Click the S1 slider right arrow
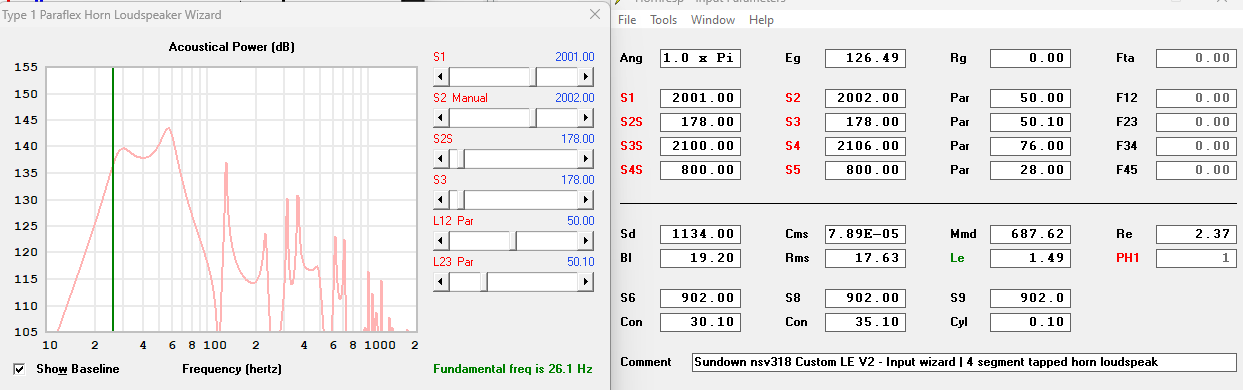The width and height of the screenshot is (1243, 390). point(587,77)
